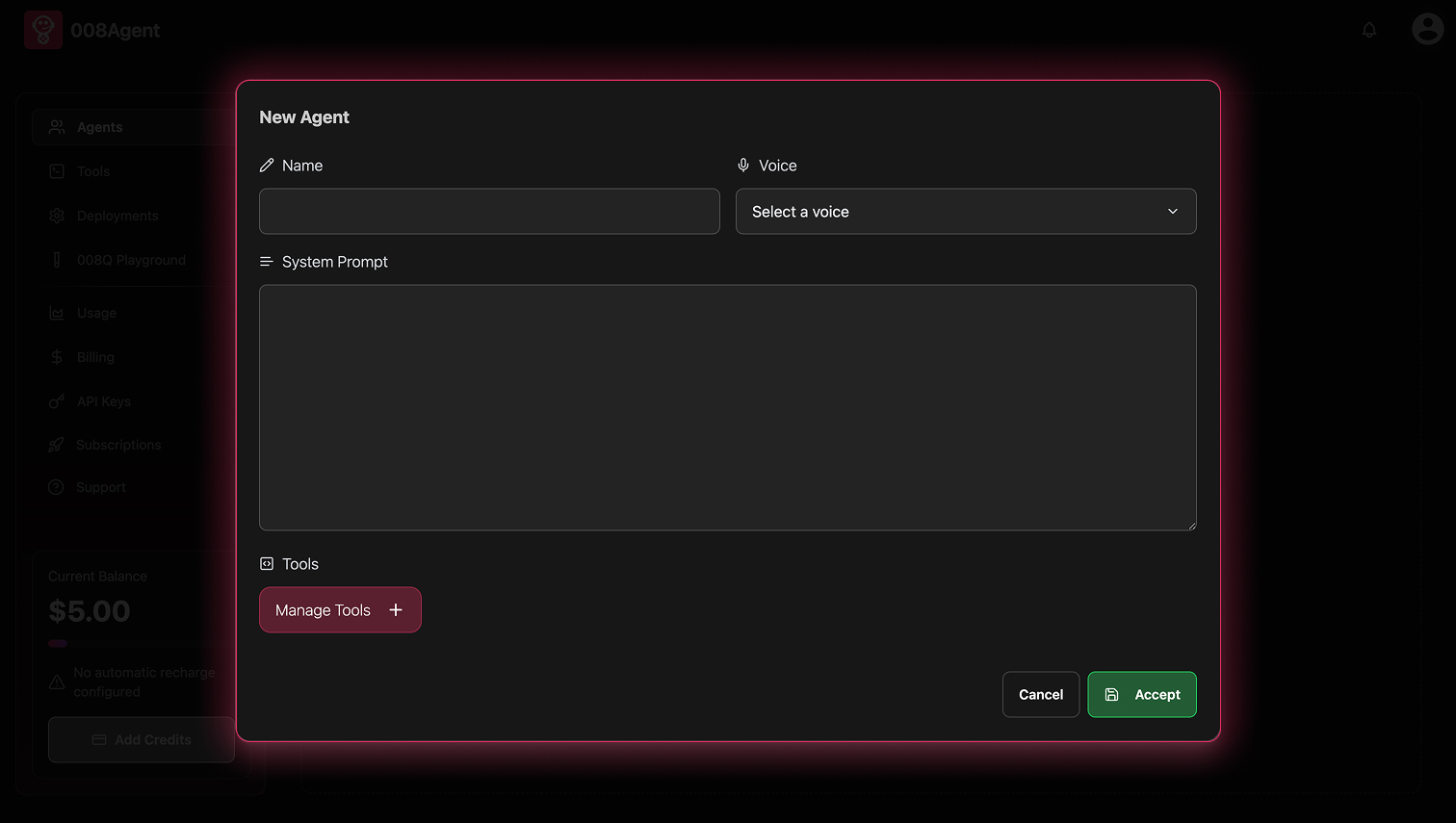This screenshot has height=823, width=1456.
Task: Expand voice list using chevron arrow
Action: tap(1172, 212)
